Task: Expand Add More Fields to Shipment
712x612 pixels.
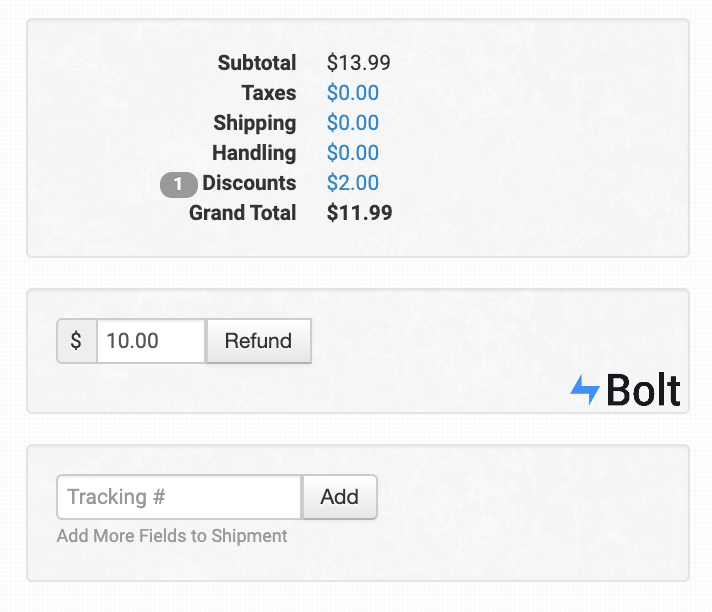Action: [172, 536]
